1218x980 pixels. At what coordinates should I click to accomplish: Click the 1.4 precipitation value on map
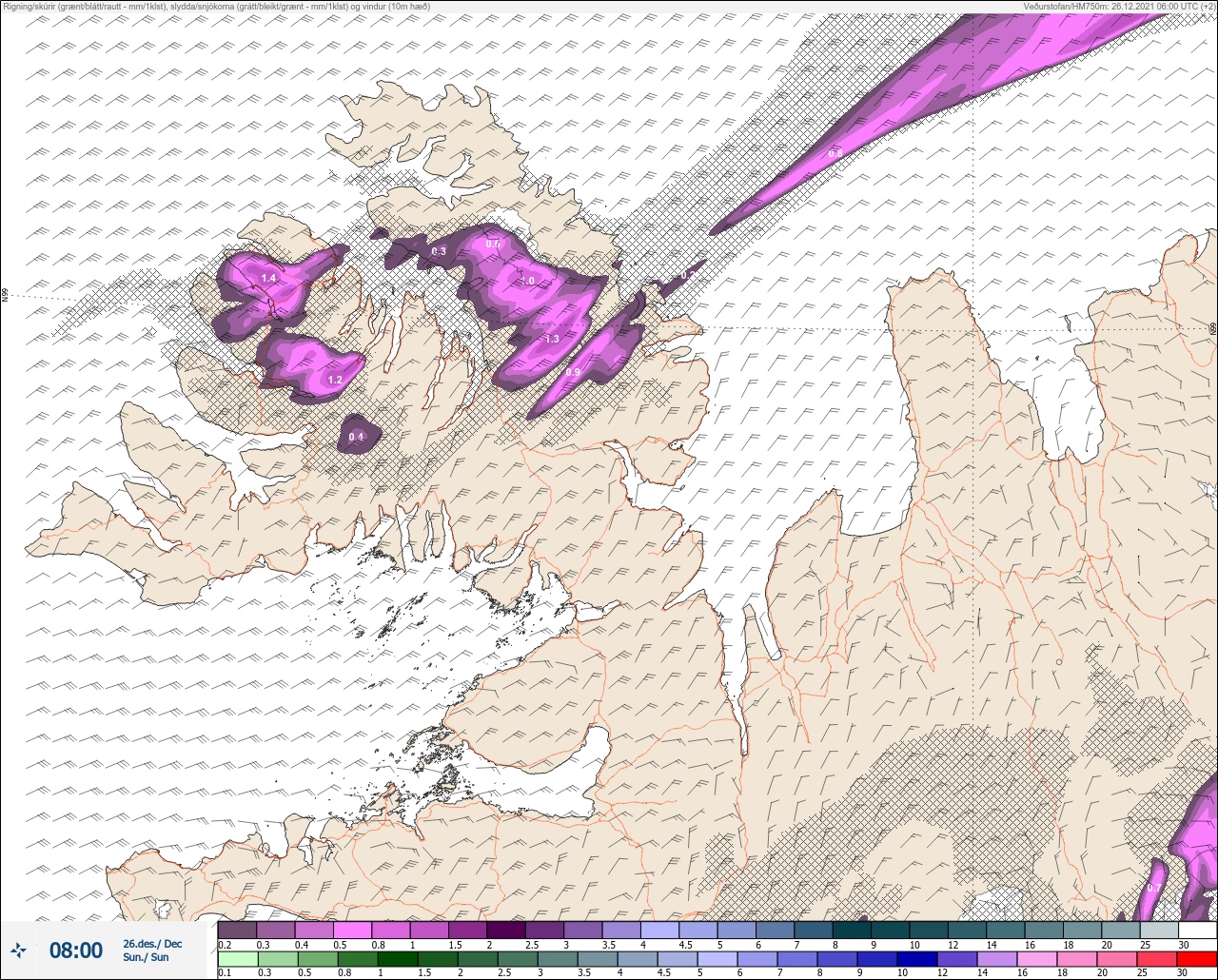(268, 278)
